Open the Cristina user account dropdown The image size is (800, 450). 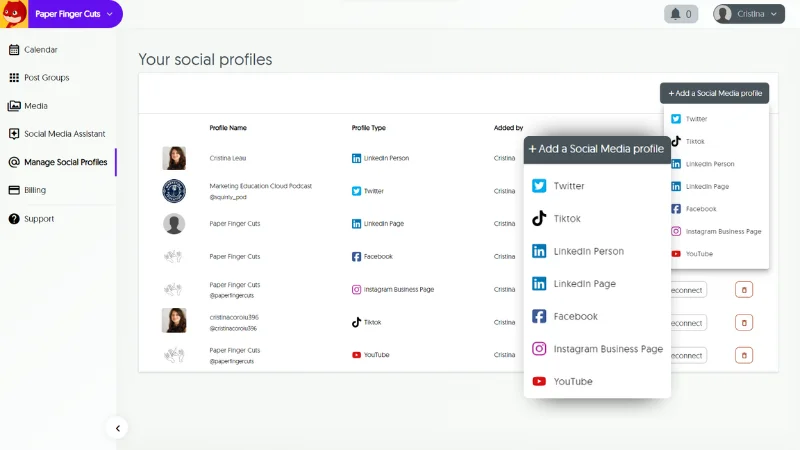coord(749,14)
